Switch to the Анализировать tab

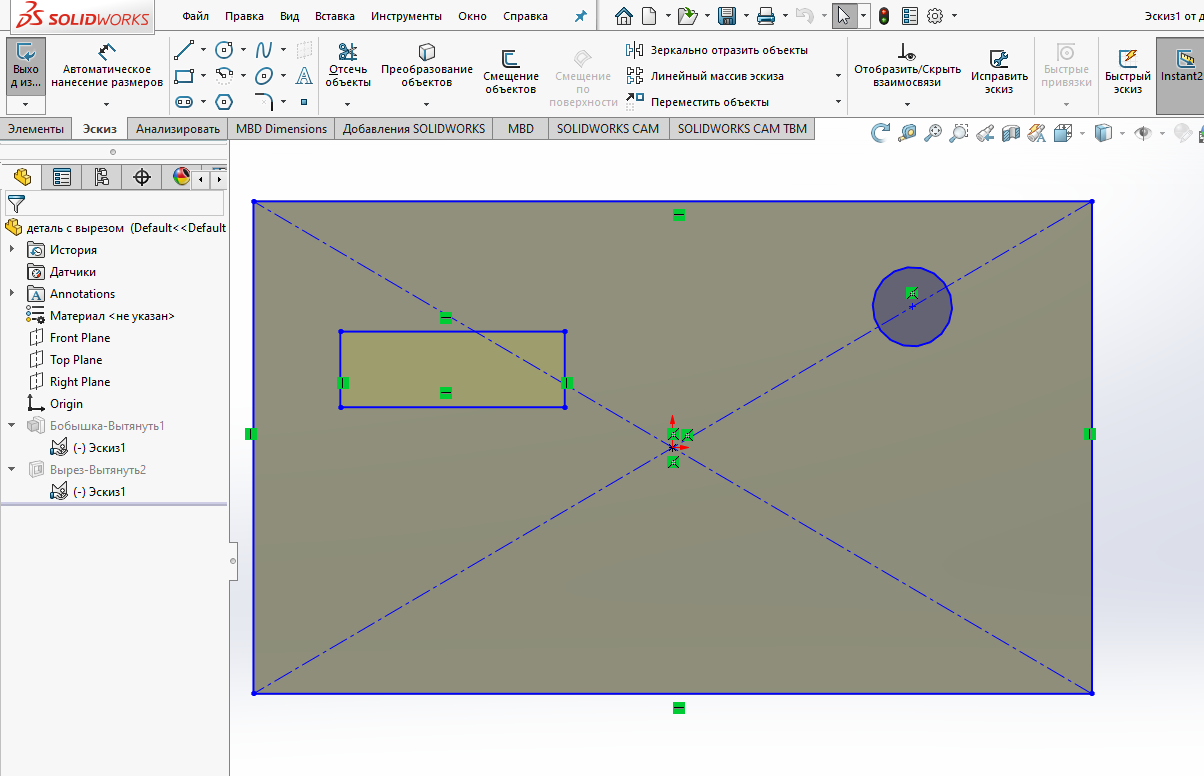[178, 128]
